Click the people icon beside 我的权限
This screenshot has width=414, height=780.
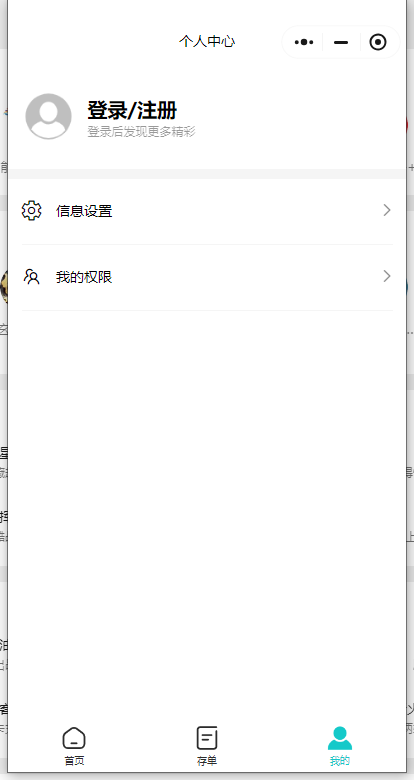[x=32, y=277]
